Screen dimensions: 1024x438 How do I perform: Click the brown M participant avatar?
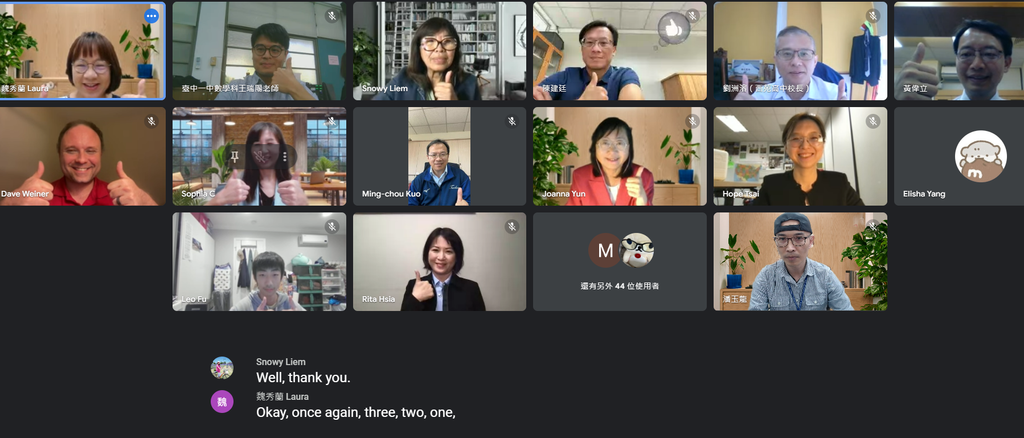point(605,250)
